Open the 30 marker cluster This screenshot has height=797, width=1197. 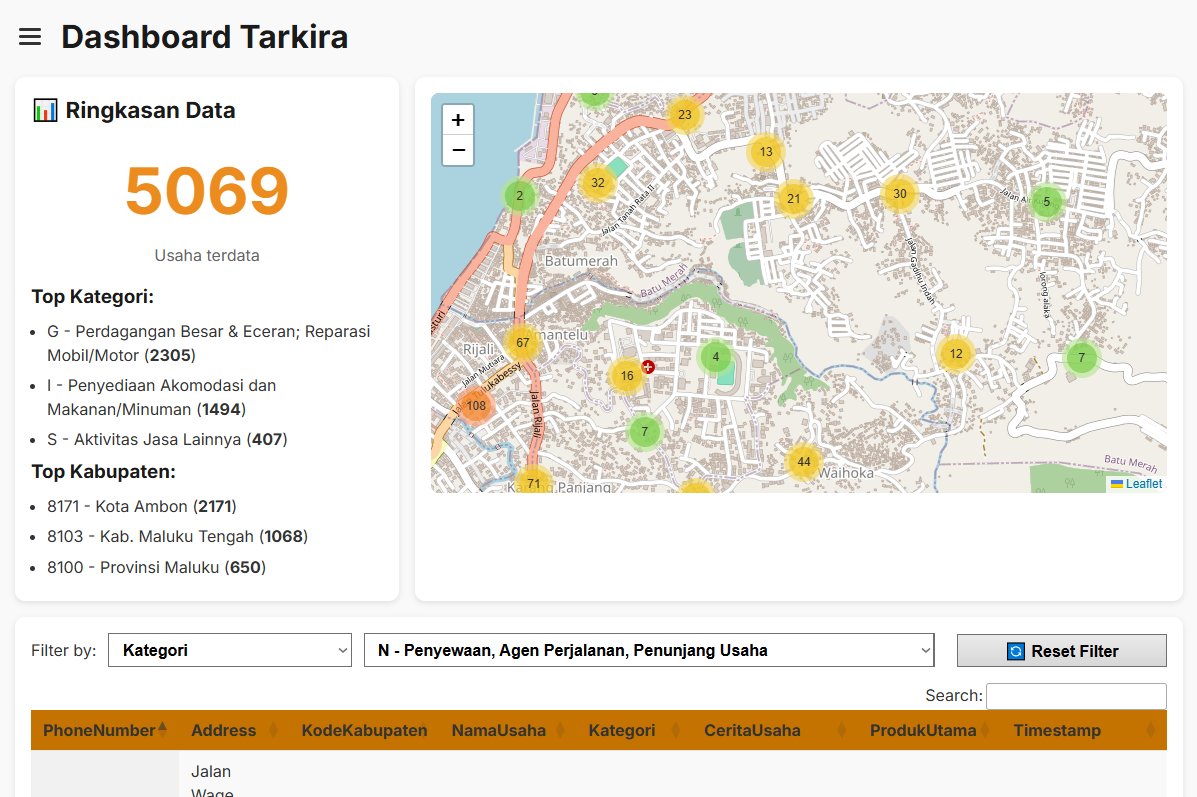click(x=900, y=194)
